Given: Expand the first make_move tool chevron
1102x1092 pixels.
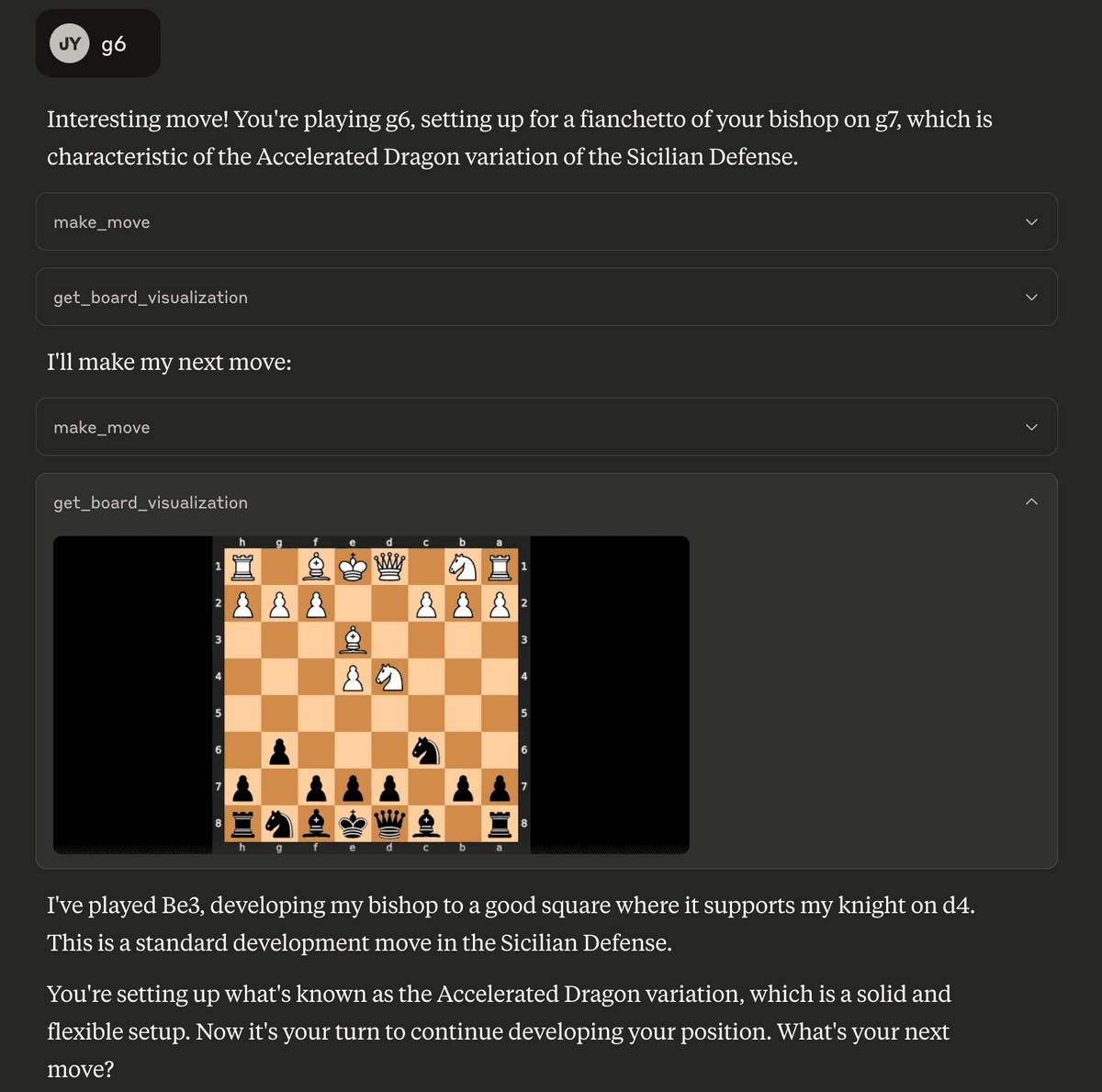Looking at the screenshot, I should pos(1031,222).
